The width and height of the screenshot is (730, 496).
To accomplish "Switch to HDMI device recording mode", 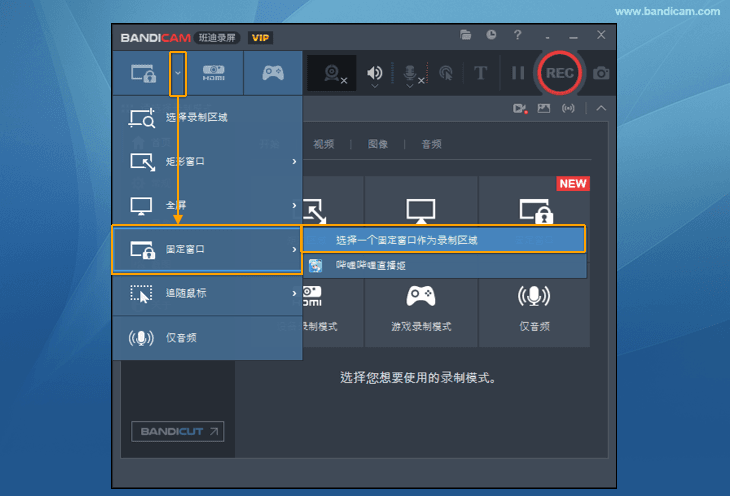I will click(x=214, y=73).
